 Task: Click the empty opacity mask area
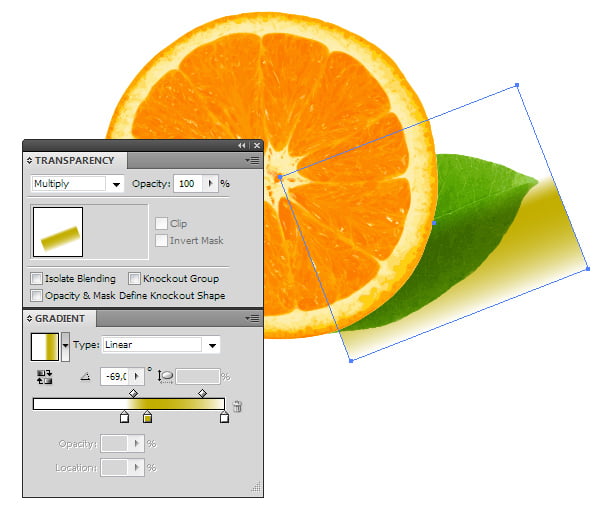point(116,232)
